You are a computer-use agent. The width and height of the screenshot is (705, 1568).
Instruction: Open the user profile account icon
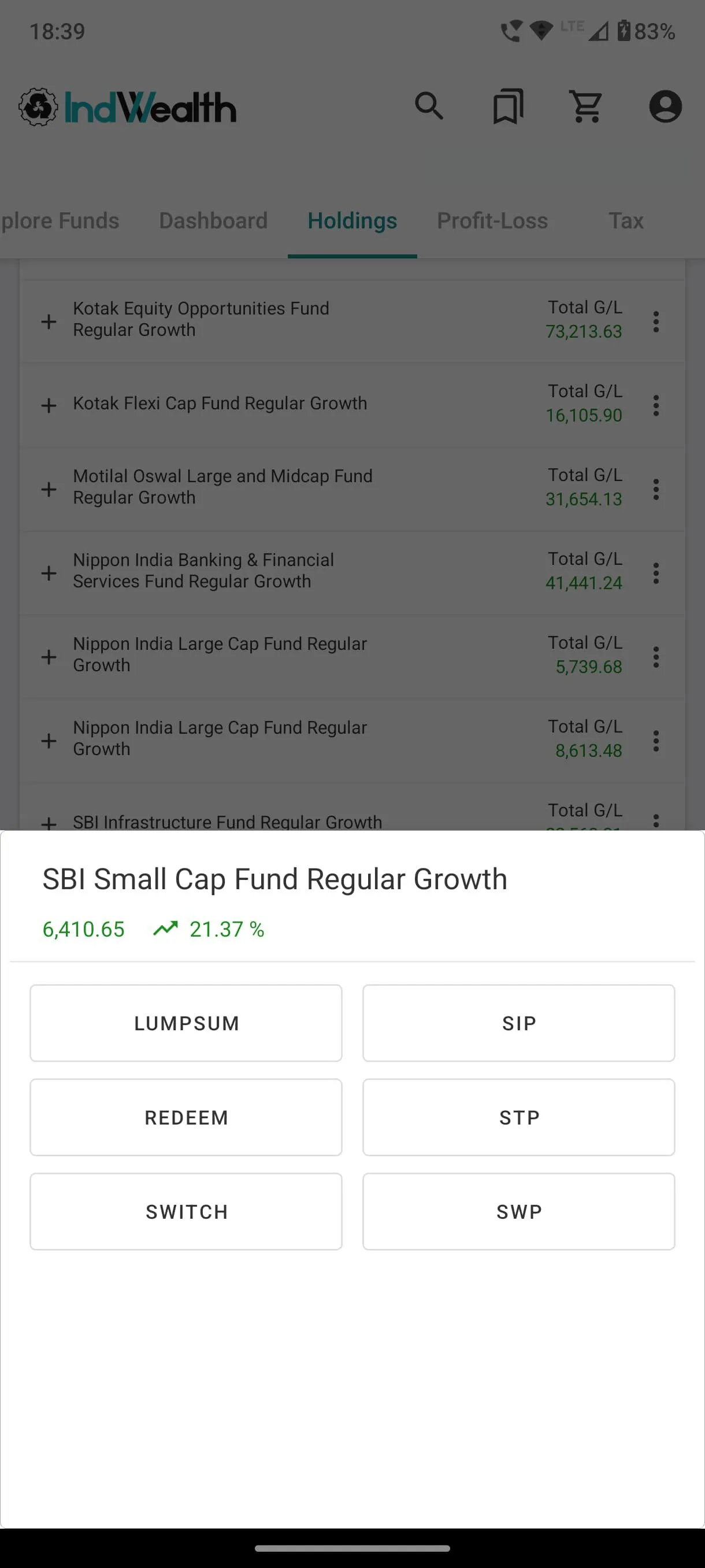pos(665,106)
